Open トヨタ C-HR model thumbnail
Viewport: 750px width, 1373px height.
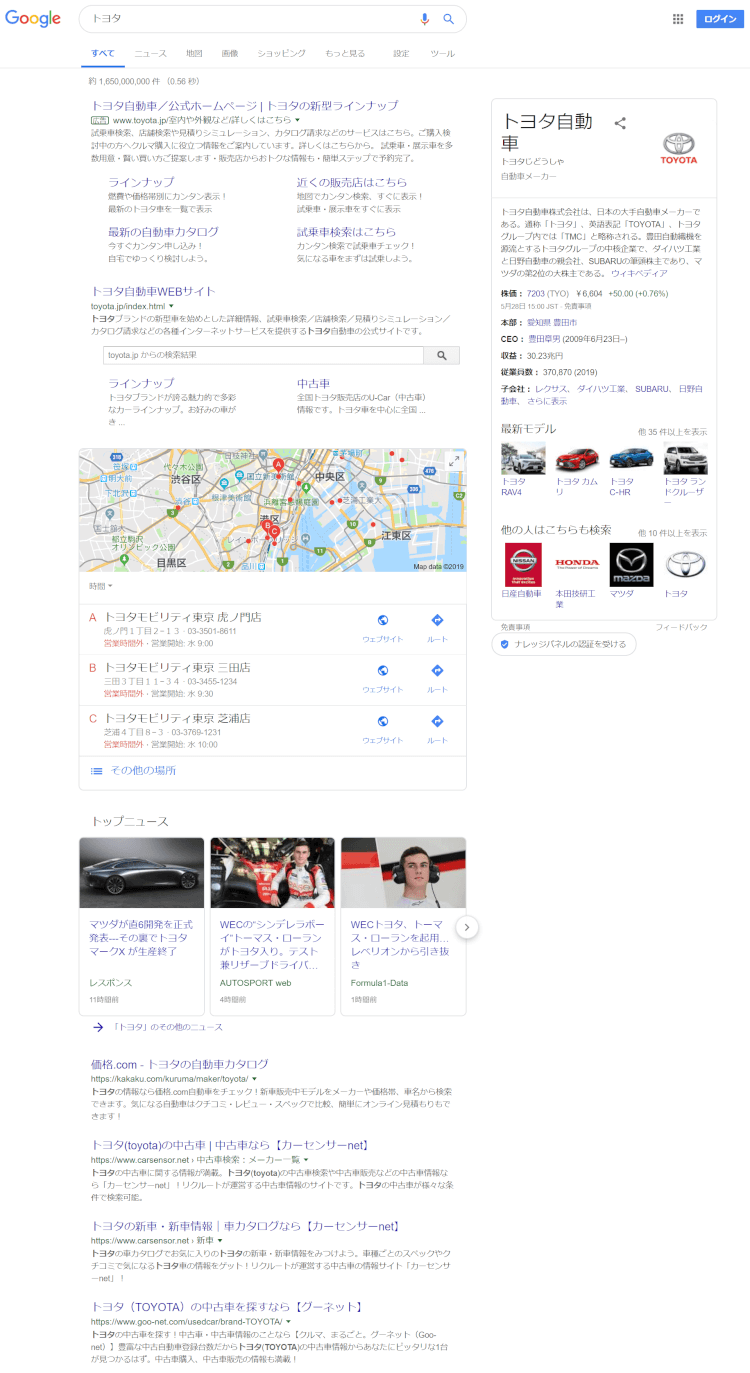[631, 458]
